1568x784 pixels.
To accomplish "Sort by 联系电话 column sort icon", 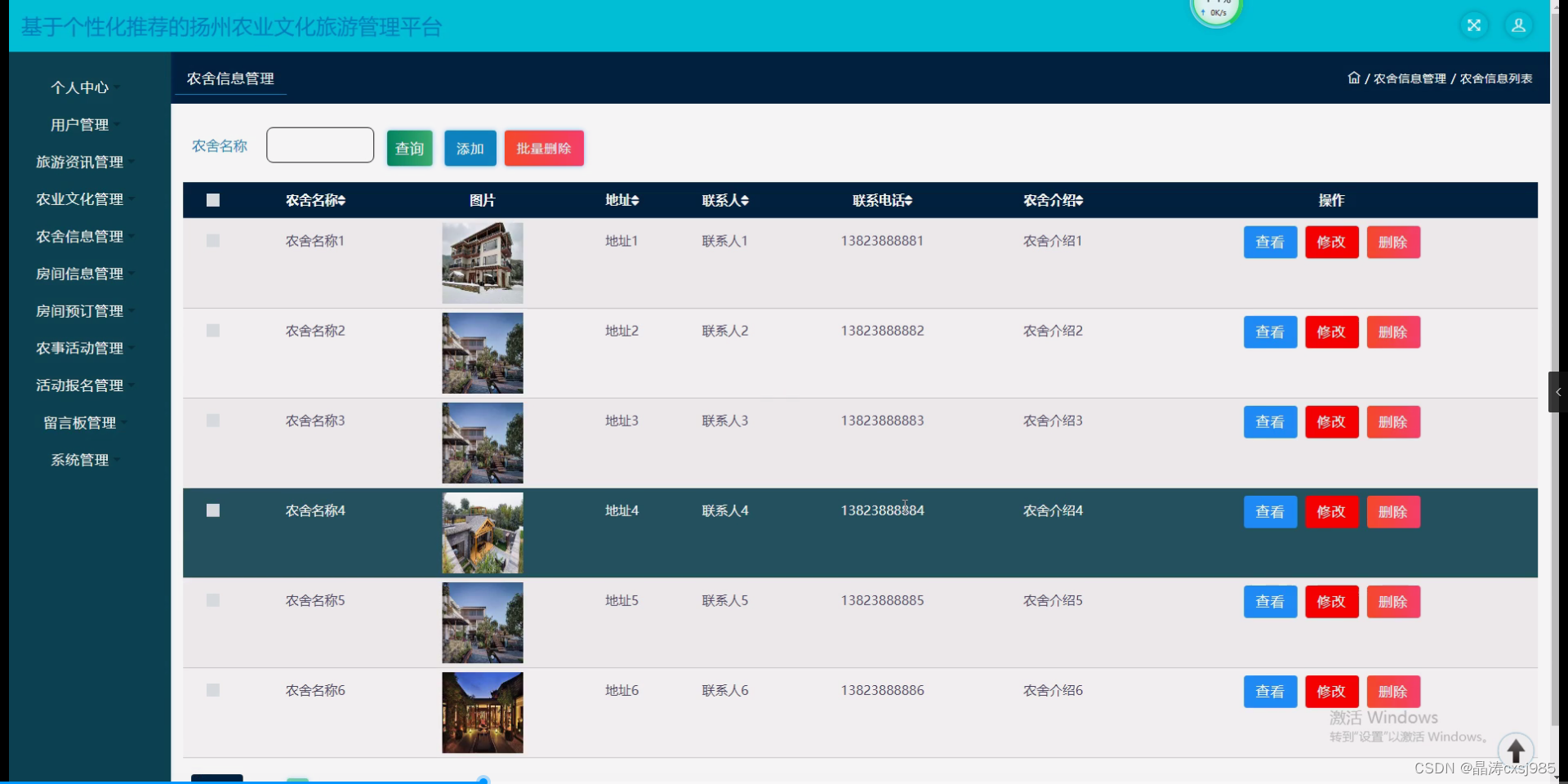I will (909, 201).
